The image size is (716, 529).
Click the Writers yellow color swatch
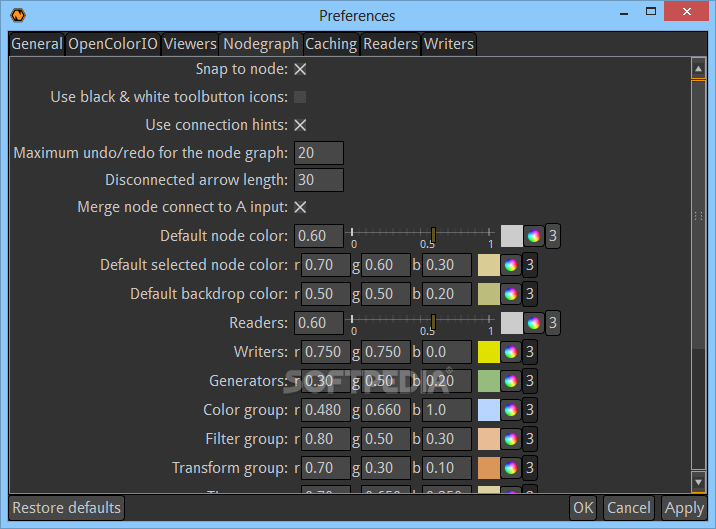[x=489, y=352]
